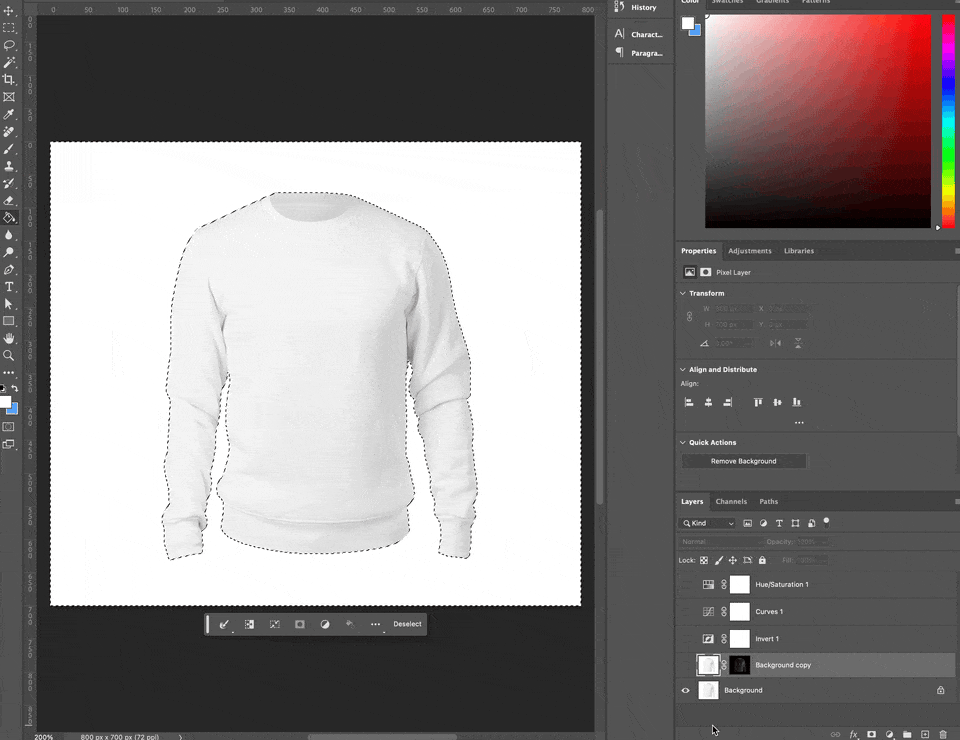Select the Rectangle shape tool
The height and width of the screenshot is (740, 960).
tap(9, 321)
